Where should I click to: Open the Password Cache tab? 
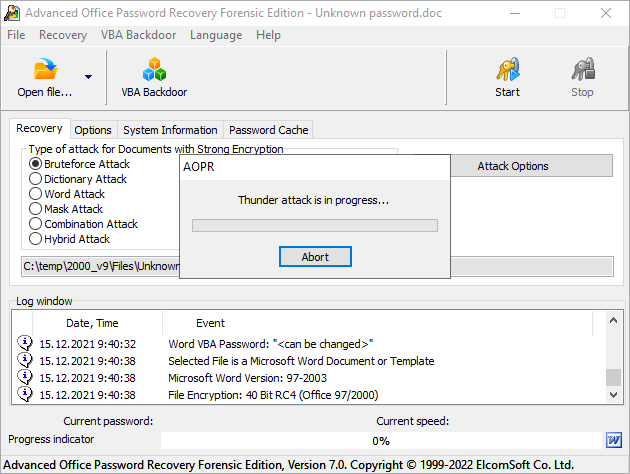tap(269, 130)
